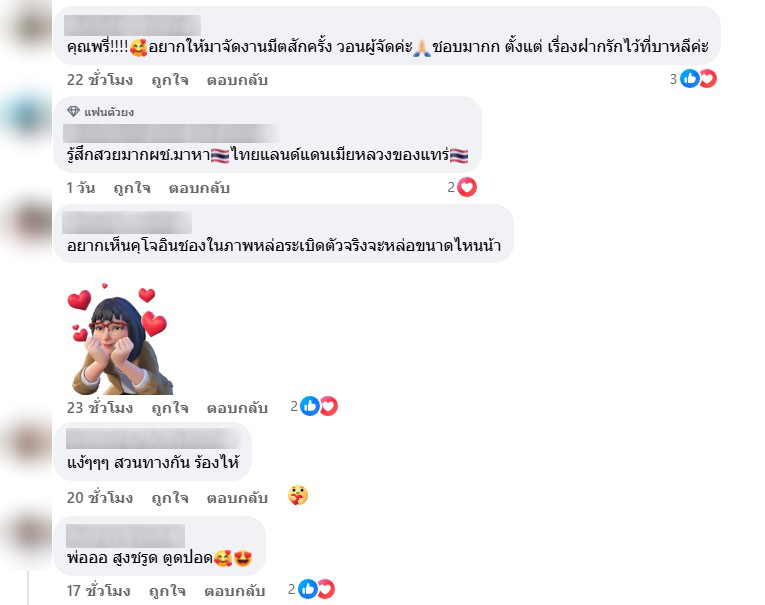Open heart reaction on the Thailand flags comment
The height and width of the screenshot is (605, 765).
[x=467, y=187]
